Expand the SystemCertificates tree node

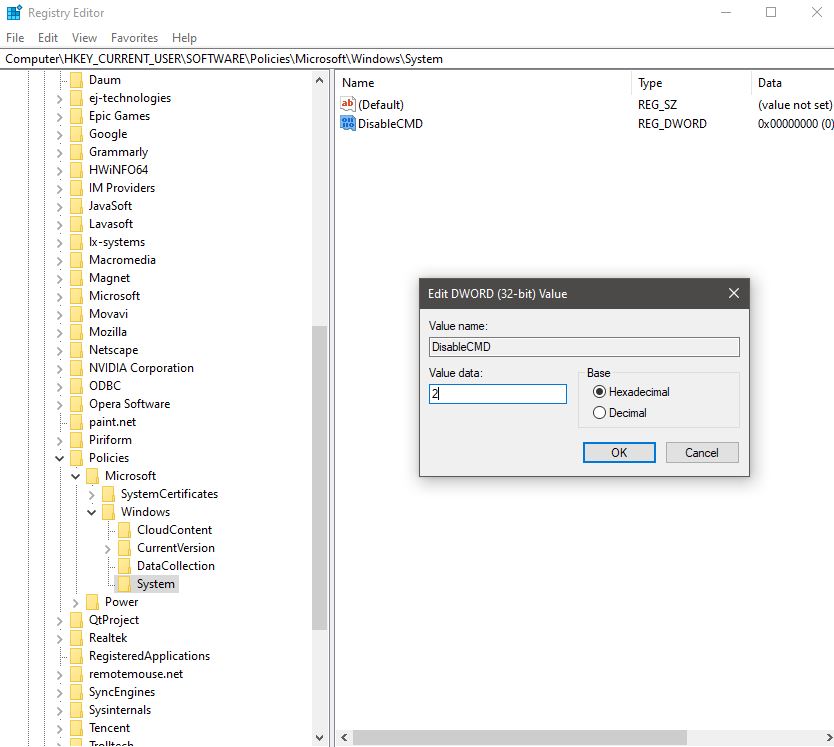[90, 493]
